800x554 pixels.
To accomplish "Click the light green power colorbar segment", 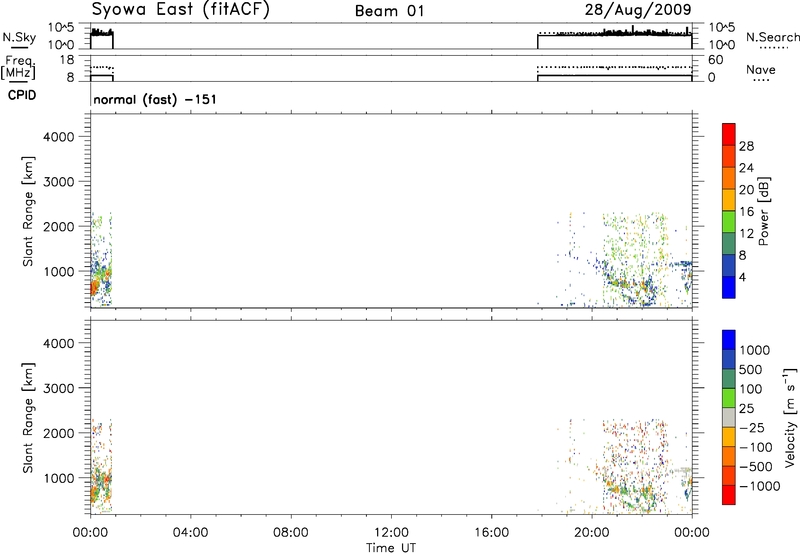I will [x=729, y=221].
